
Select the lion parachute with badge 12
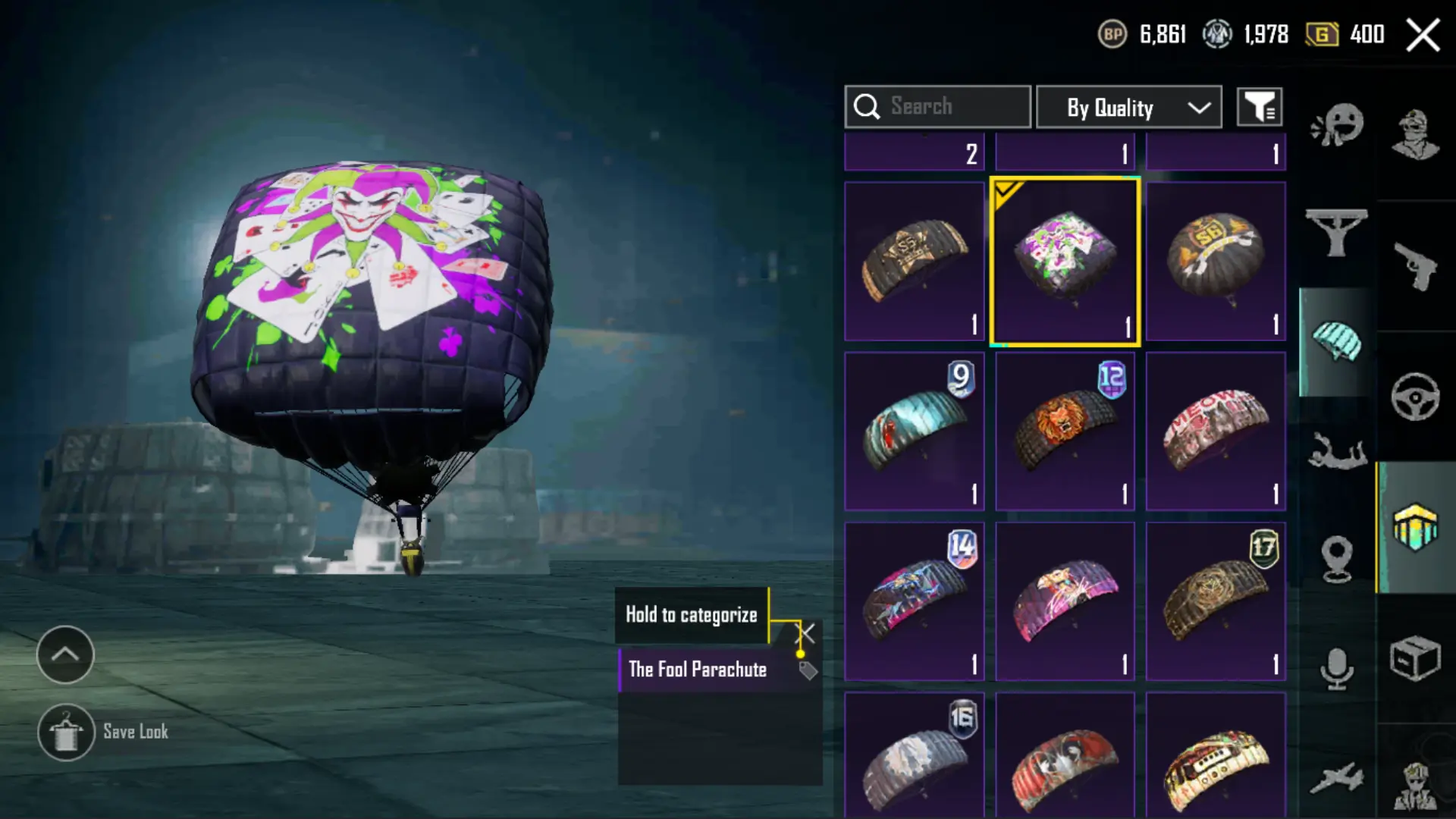click(x=1065, y=431)
